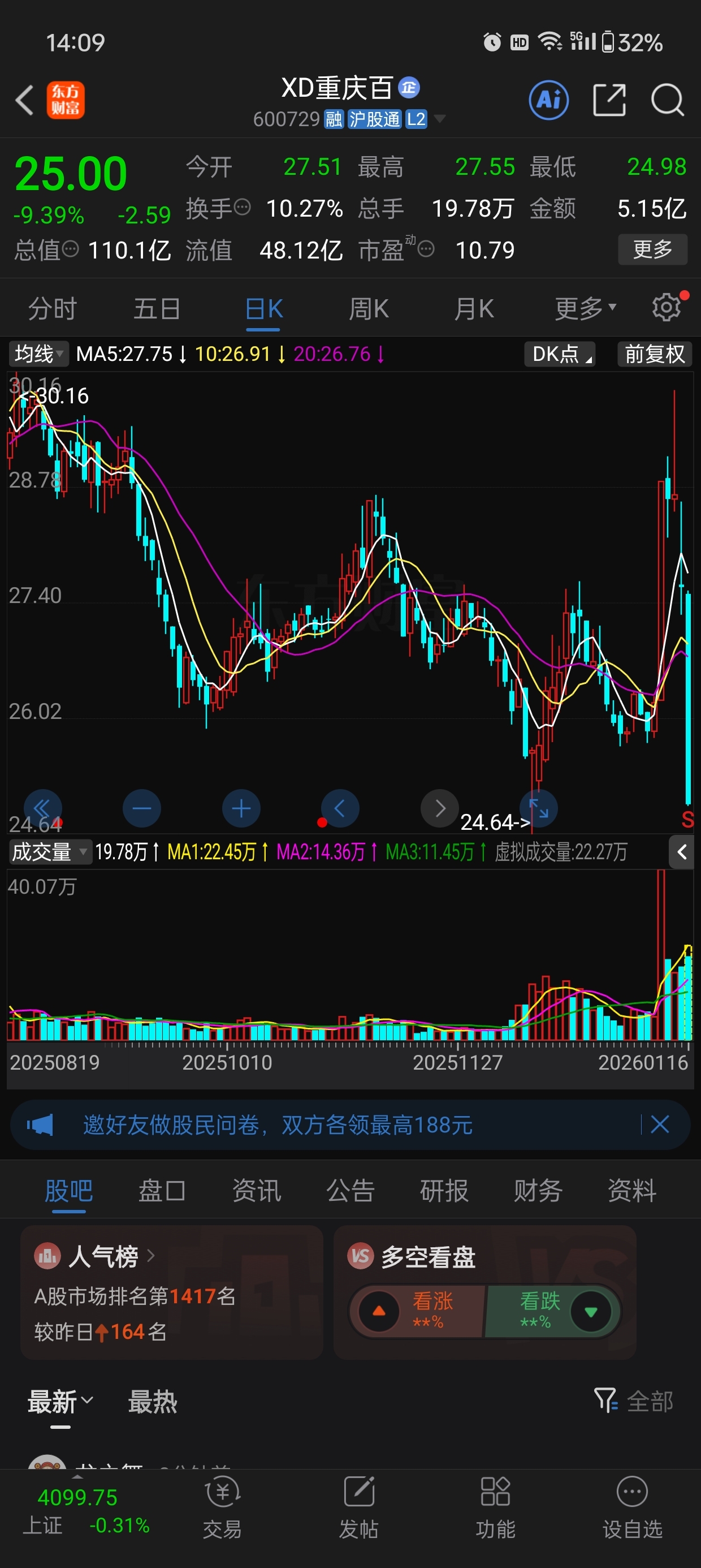Viewport: 701px width, 1568px height.
Task: Open the 公告 tab
Action: (350, 1190)
